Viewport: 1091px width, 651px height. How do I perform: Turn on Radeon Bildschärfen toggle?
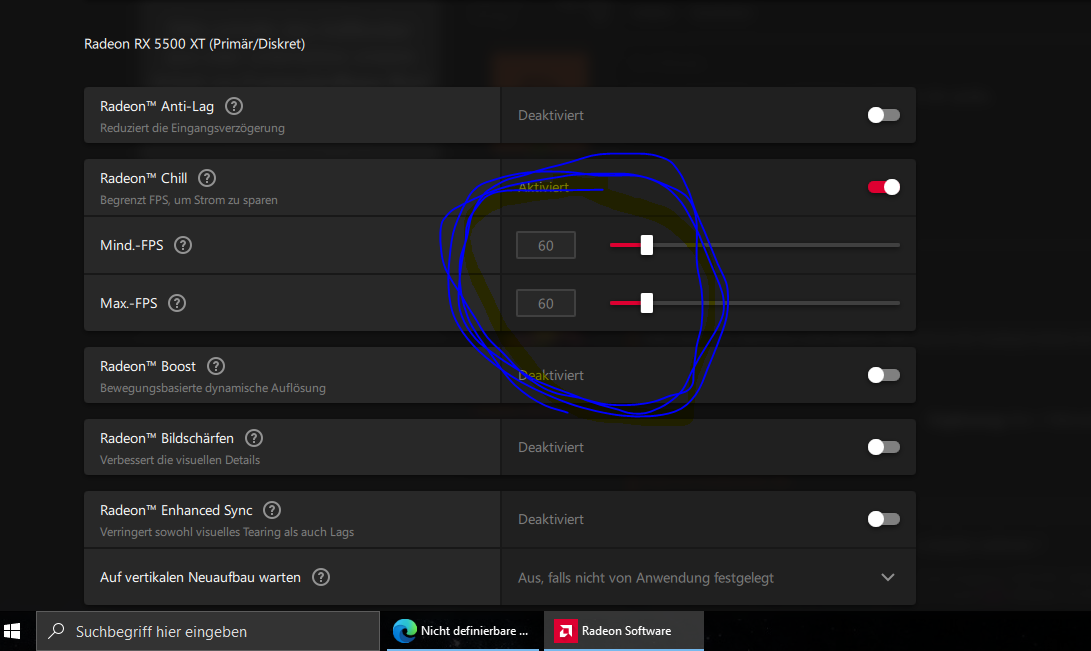pos(884,447)
